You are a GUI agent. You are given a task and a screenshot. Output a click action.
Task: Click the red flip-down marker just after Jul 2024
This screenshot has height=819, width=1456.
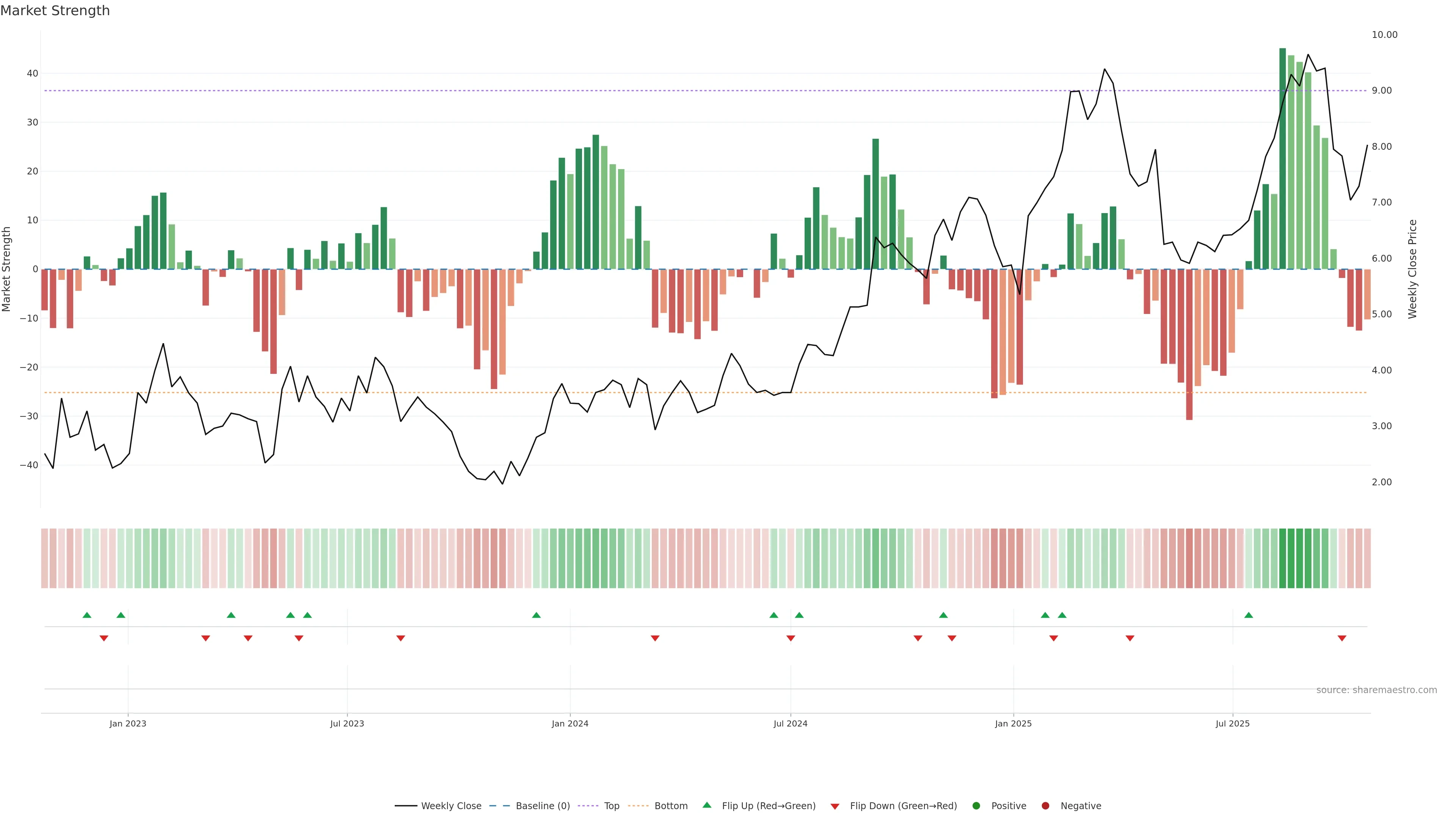pyautogui.click(x=791, y=638)
